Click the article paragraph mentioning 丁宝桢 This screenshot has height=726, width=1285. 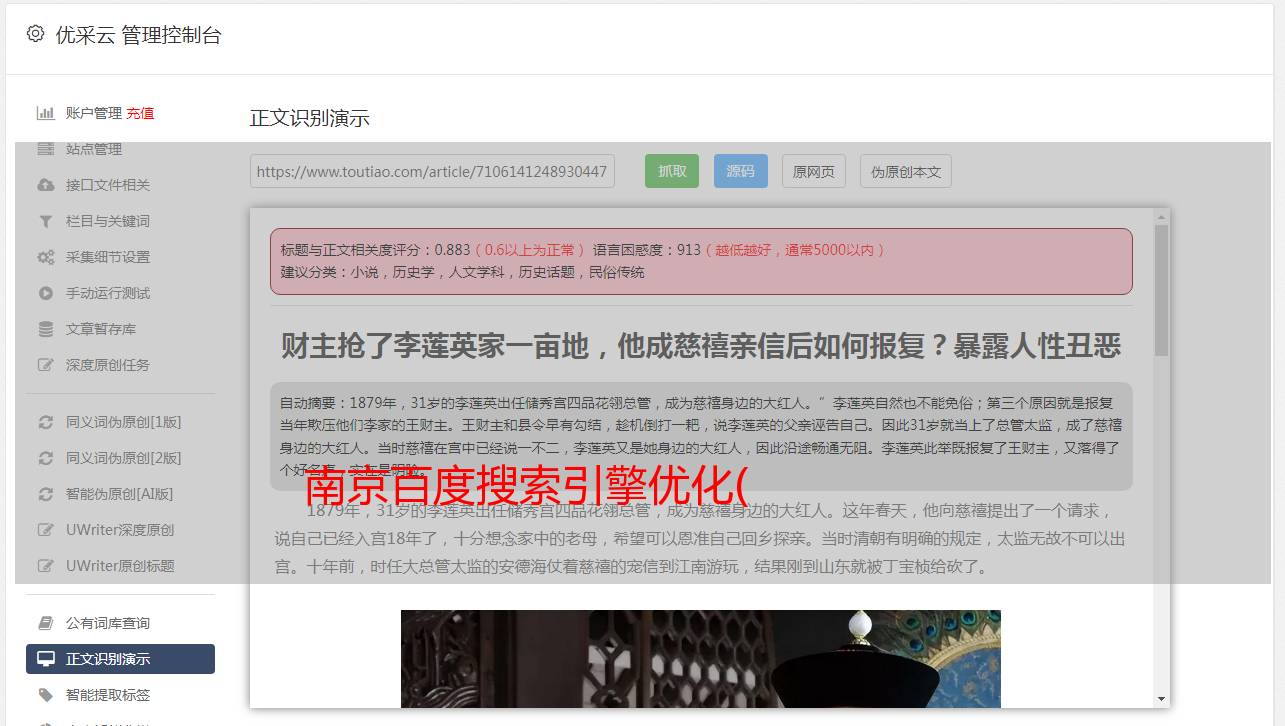(701, 539)
